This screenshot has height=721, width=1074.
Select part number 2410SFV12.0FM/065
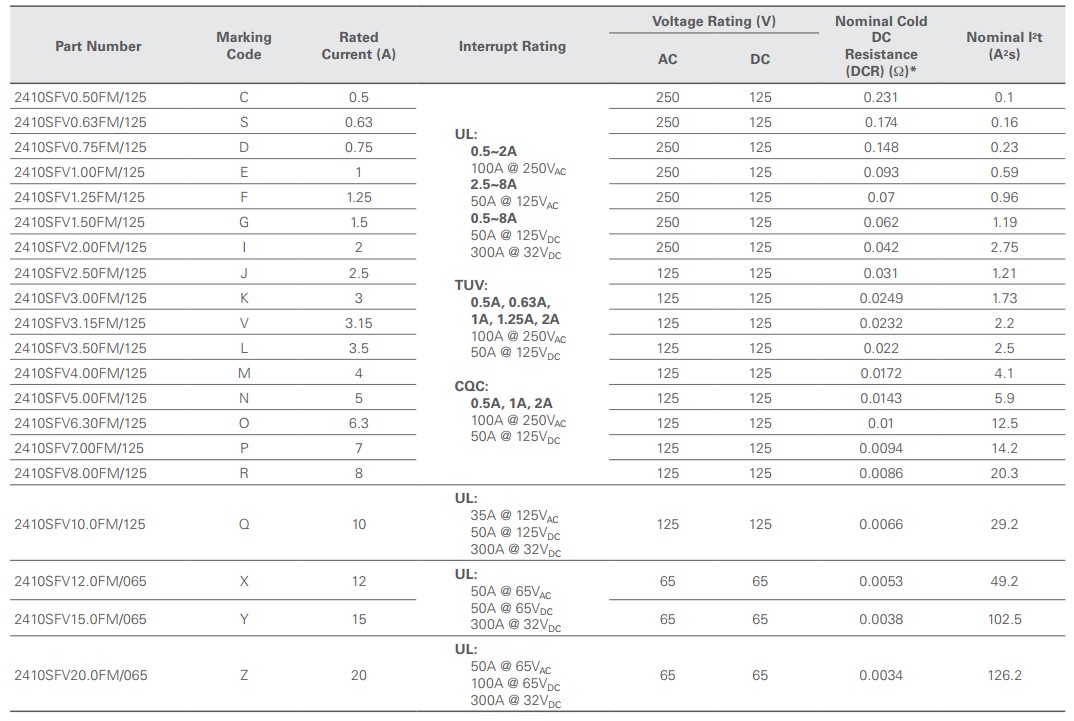[80, 581]
